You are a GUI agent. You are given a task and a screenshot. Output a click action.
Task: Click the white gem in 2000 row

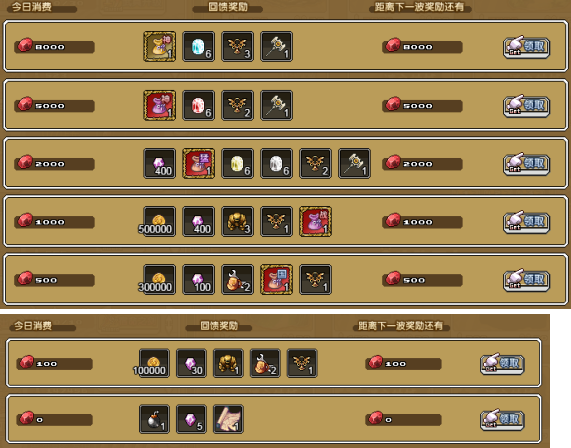276,163
